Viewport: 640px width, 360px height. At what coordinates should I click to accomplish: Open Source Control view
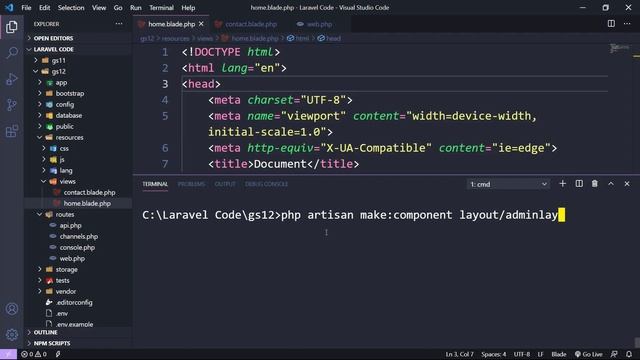click(12, 105)
